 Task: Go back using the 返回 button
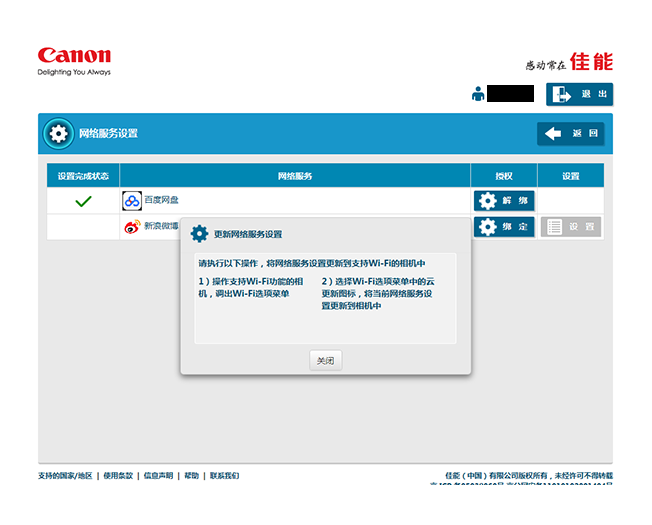(570, 133)
